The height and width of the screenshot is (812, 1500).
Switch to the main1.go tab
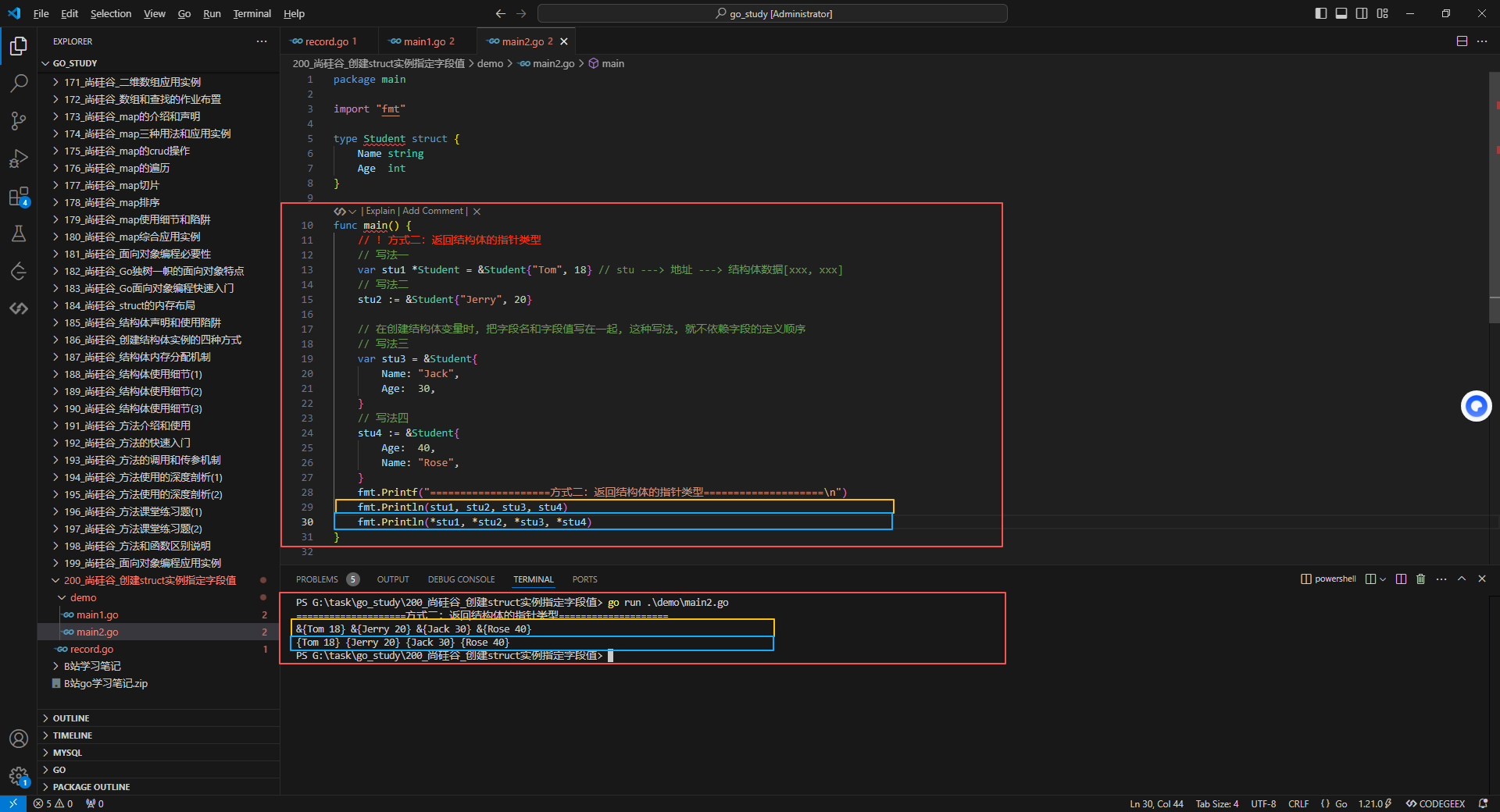427,41
